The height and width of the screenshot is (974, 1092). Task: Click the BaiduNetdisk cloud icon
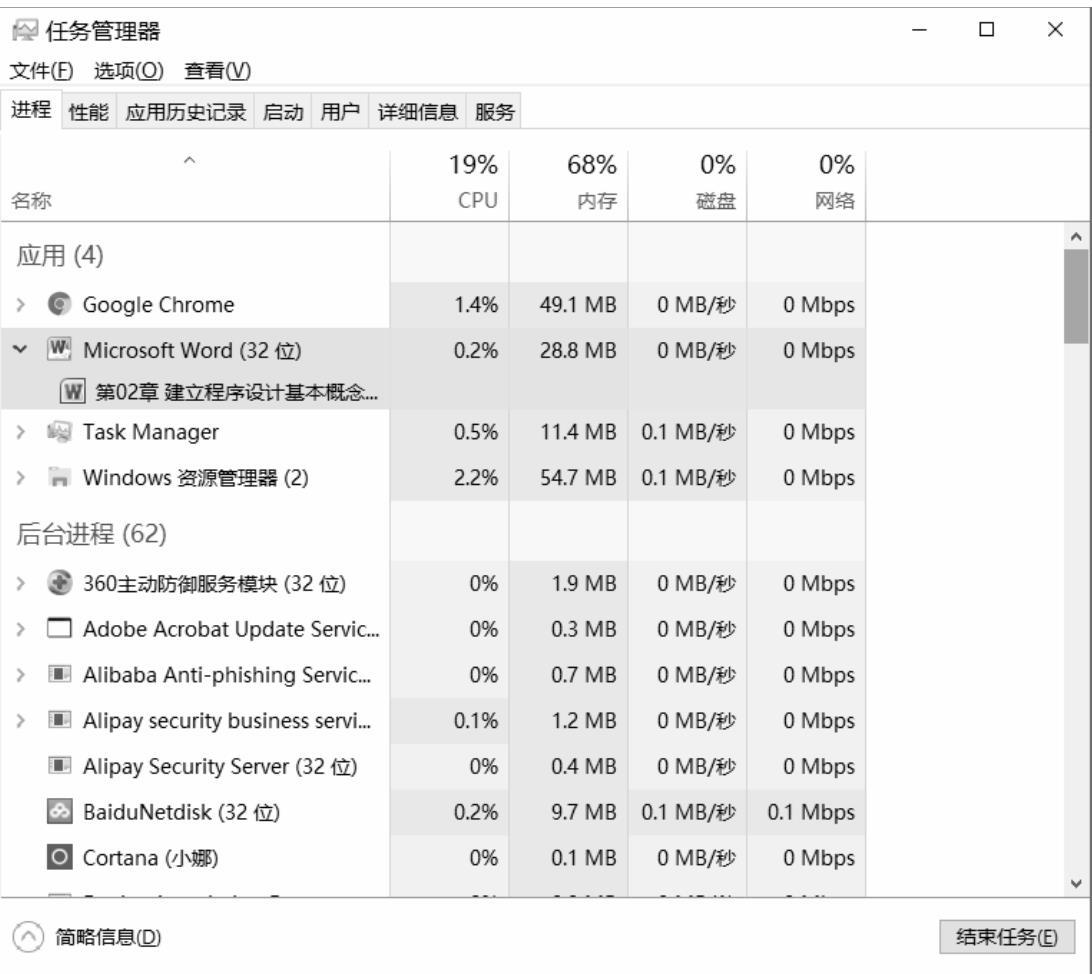click(x=59, y=812)
